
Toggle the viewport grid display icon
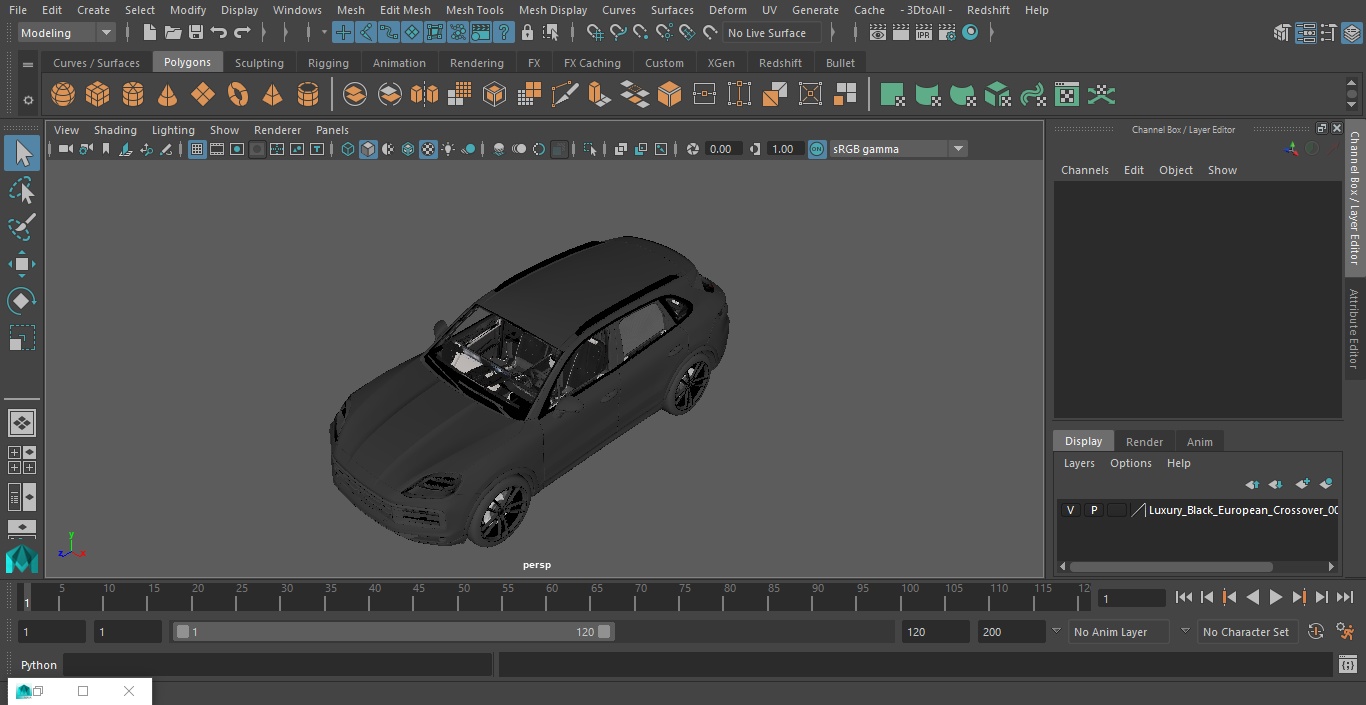point(197,149)
